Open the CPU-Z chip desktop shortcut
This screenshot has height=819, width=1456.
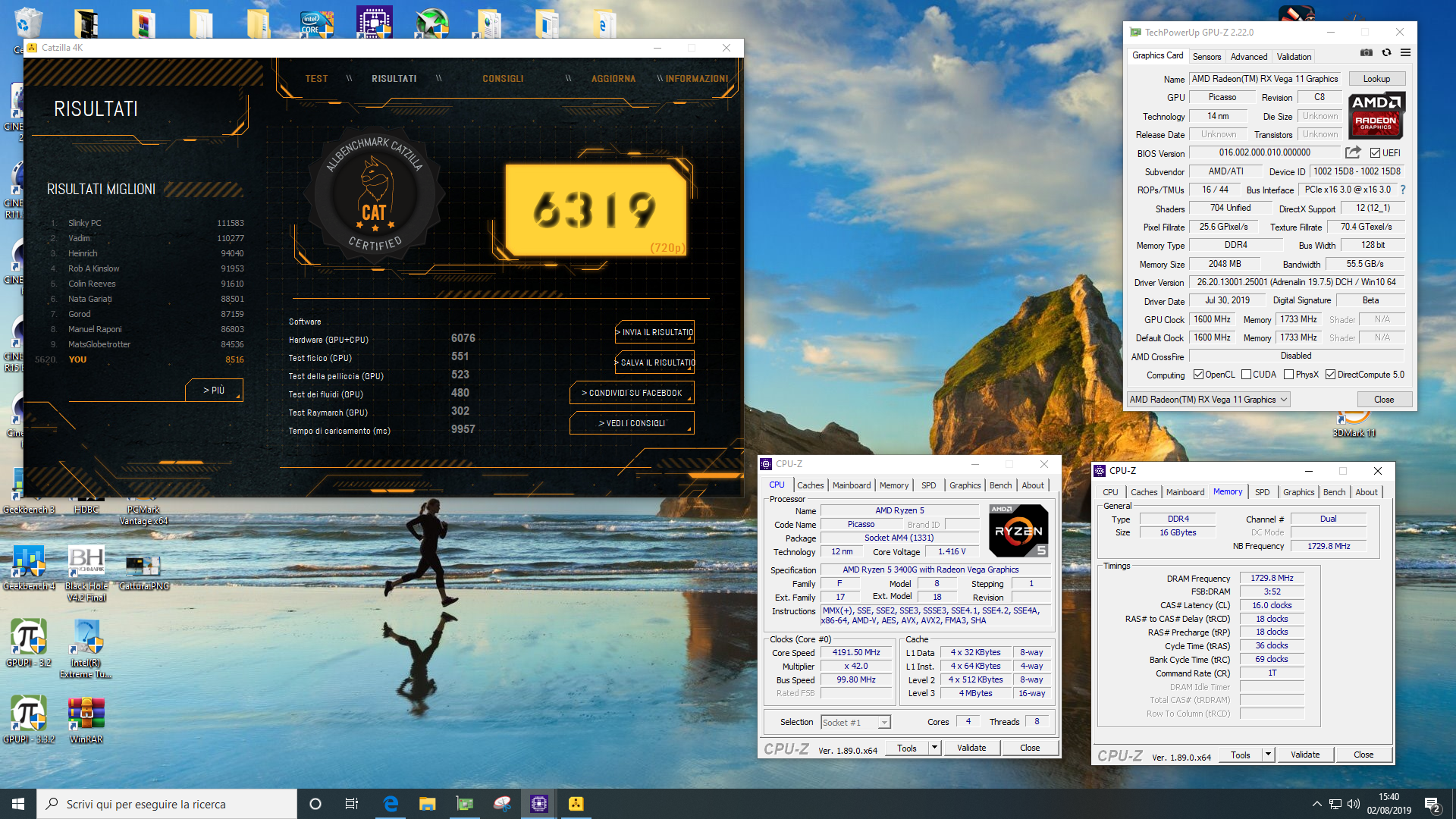(x=375, y=23)
